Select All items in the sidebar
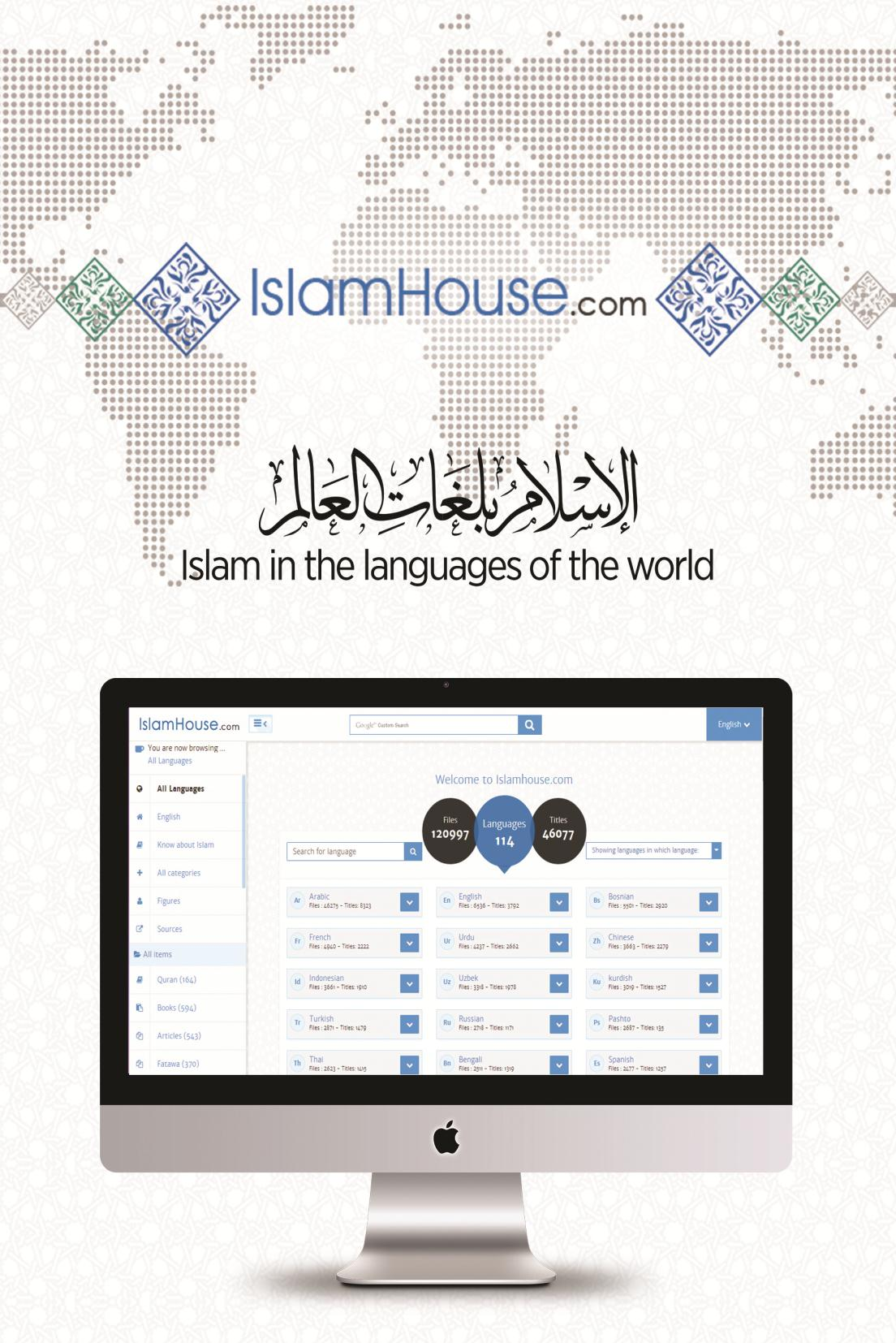 [x=187, y=954]
